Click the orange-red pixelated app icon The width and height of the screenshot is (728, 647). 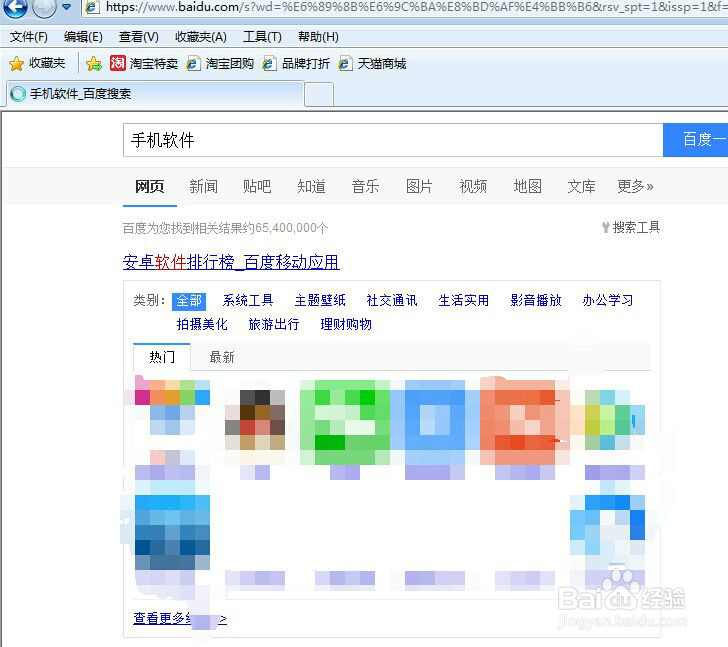(x=525, y=422)
